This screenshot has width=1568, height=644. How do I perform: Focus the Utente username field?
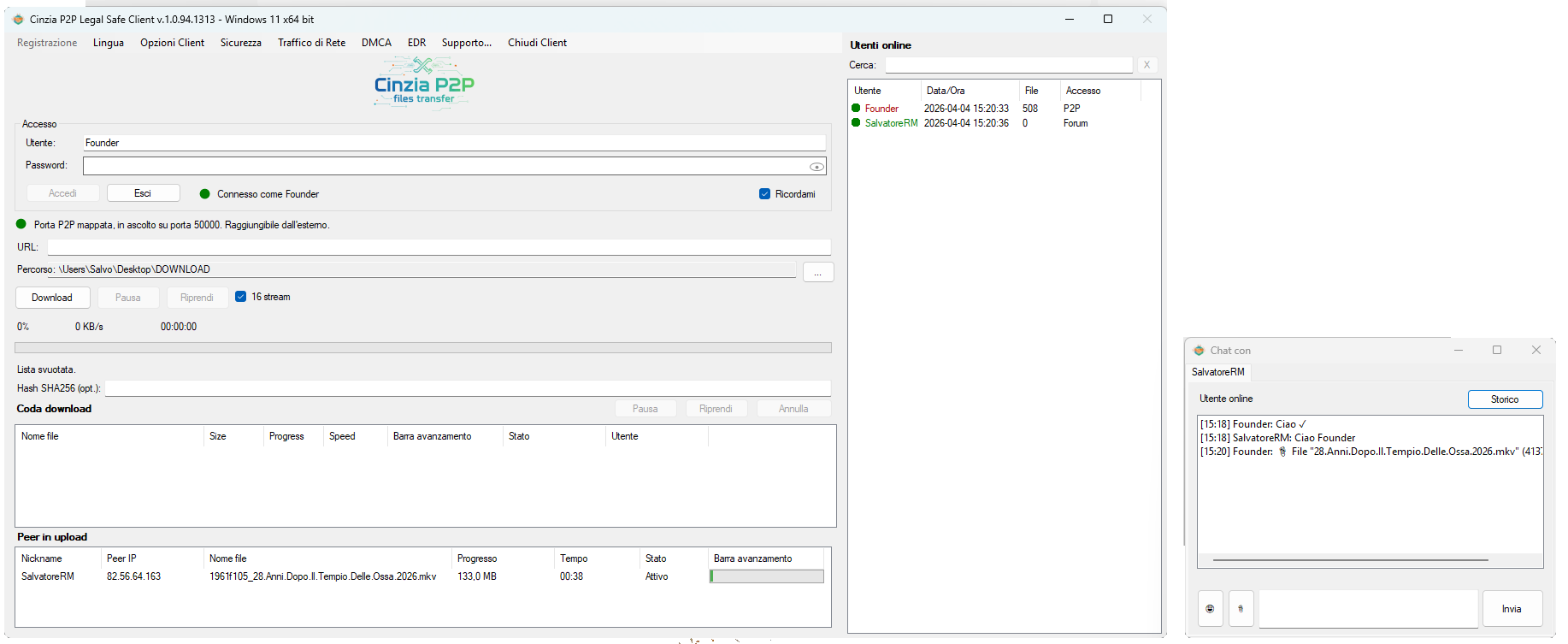pyautogui.click(x=454, y=143)
